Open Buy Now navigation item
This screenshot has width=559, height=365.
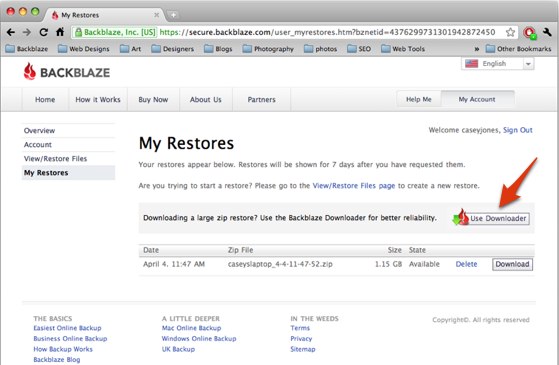click(153, 100)
